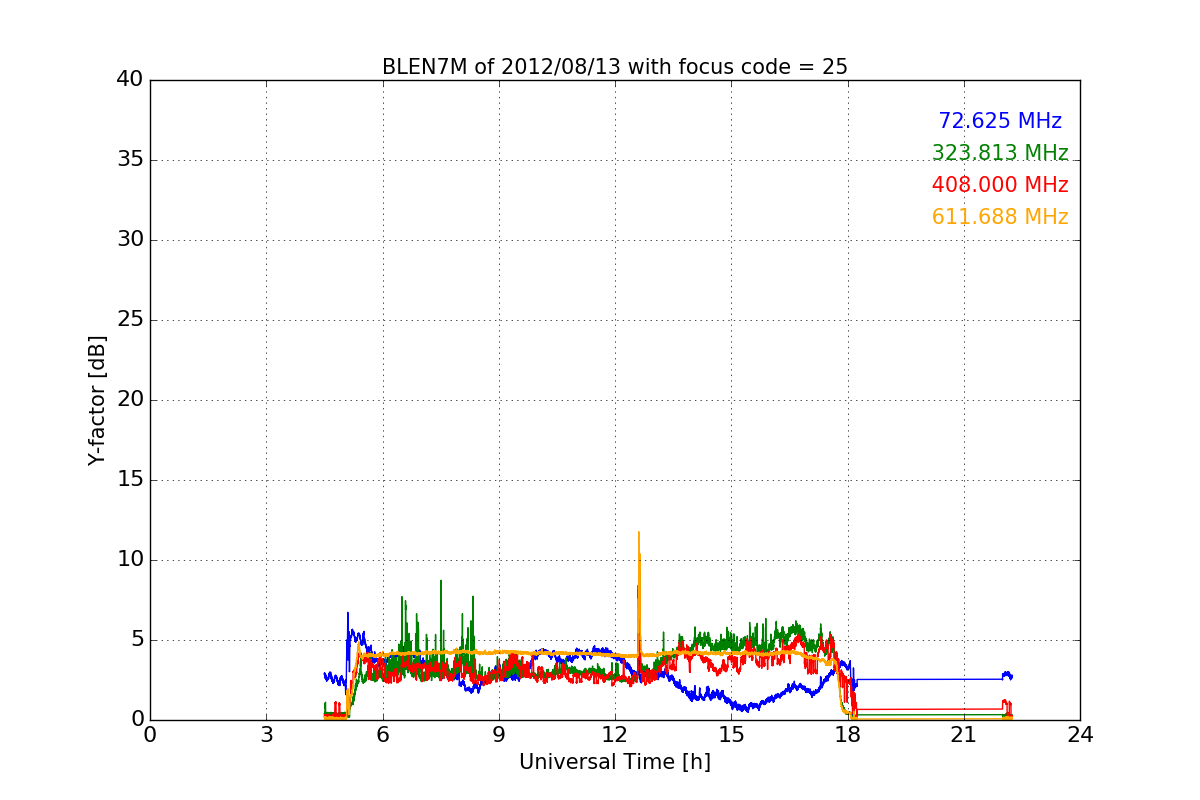Click the y-axis tick label 10
Image resolution: width=1200 pixels, height=800 pixels.
click(x=129, y=560)
